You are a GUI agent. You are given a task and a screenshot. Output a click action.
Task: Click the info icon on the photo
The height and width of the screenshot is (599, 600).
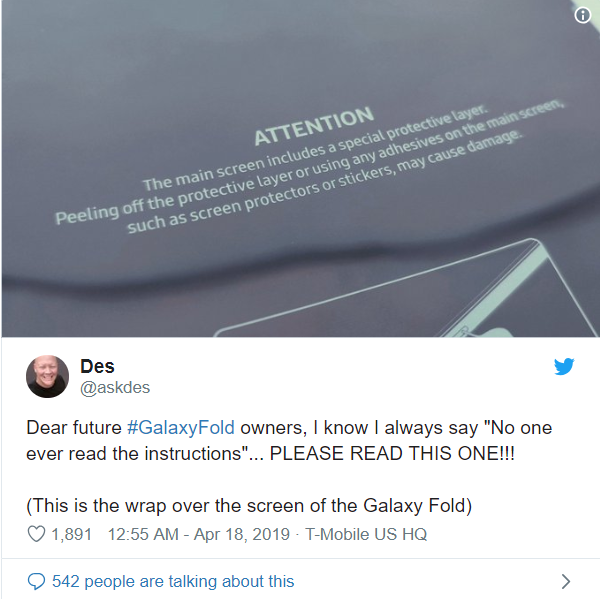[582, 16]
